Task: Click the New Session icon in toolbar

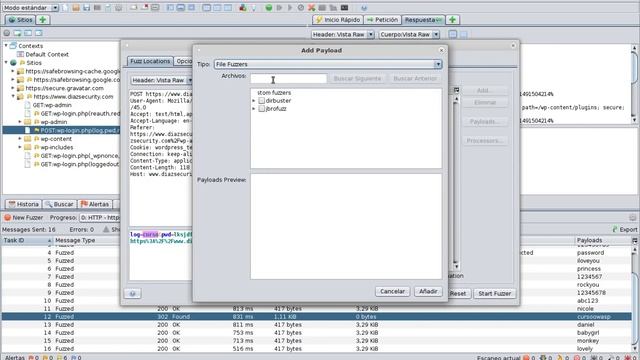Action: 65,8
